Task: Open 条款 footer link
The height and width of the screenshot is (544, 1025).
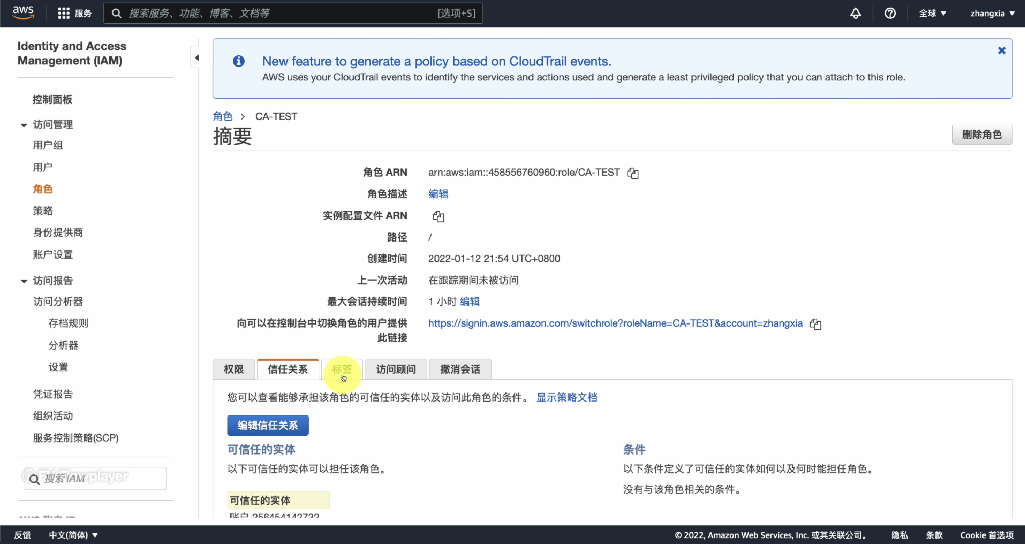Action: (934, 535)
